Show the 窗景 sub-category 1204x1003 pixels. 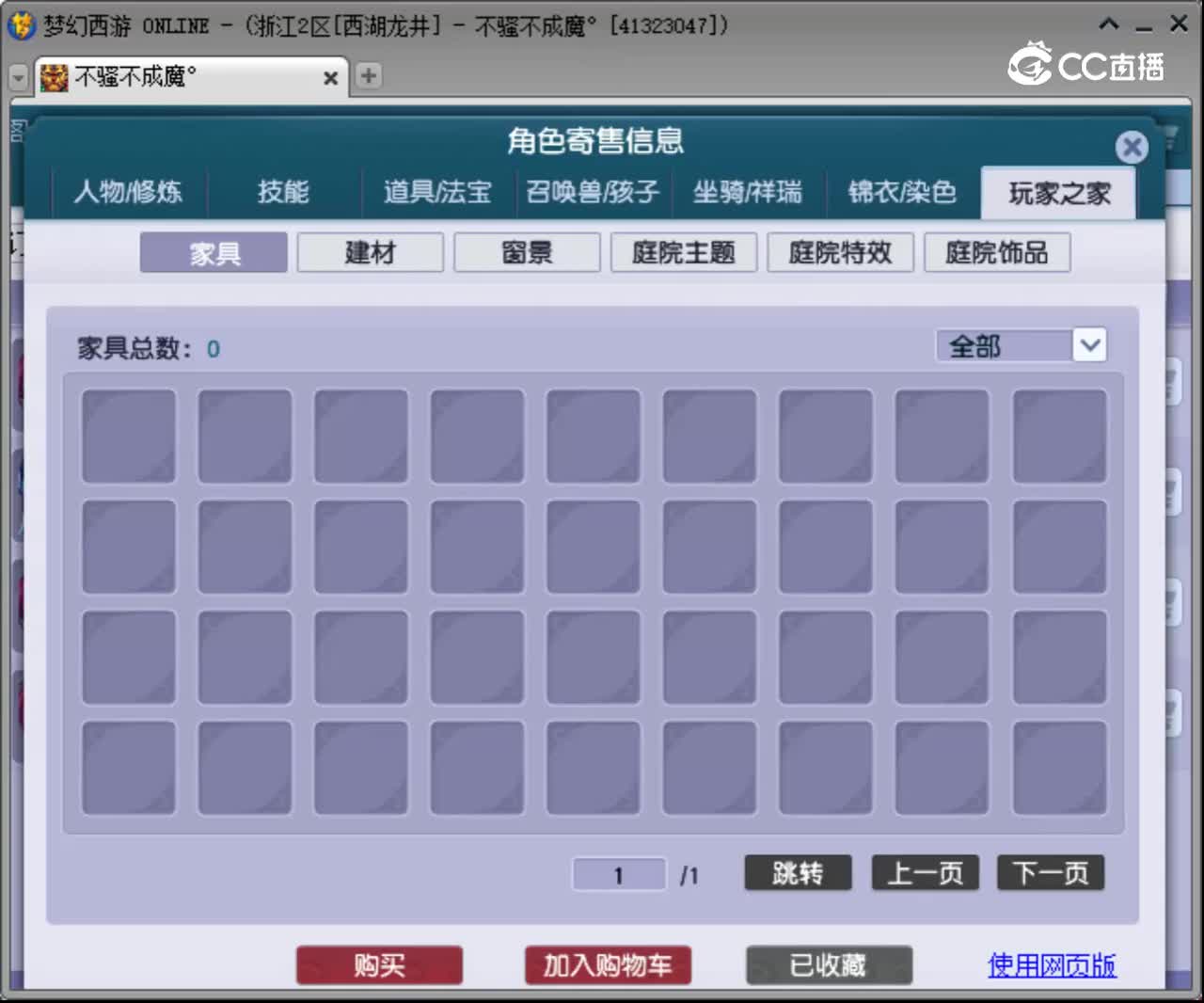pyautogui.click(x=527, y=253)
